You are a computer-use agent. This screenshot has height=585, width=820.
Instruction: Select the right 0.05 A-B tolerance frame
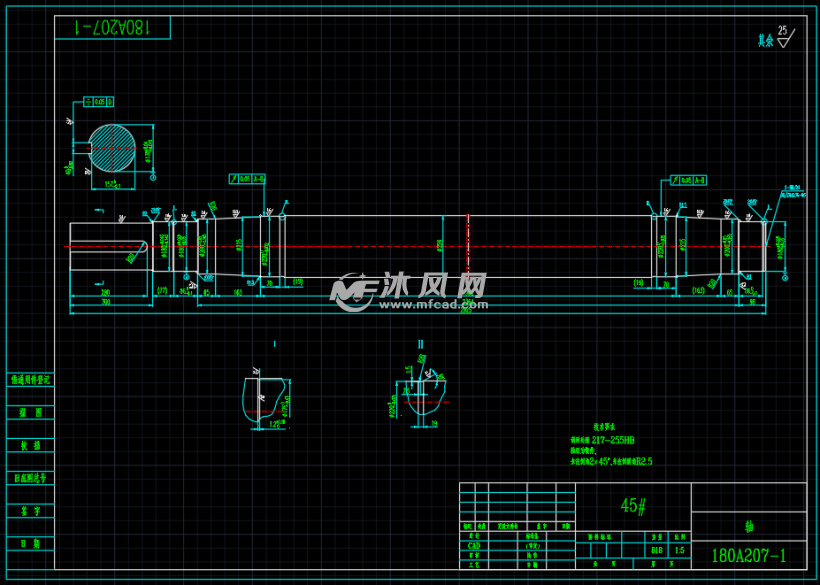coord(688,179)
